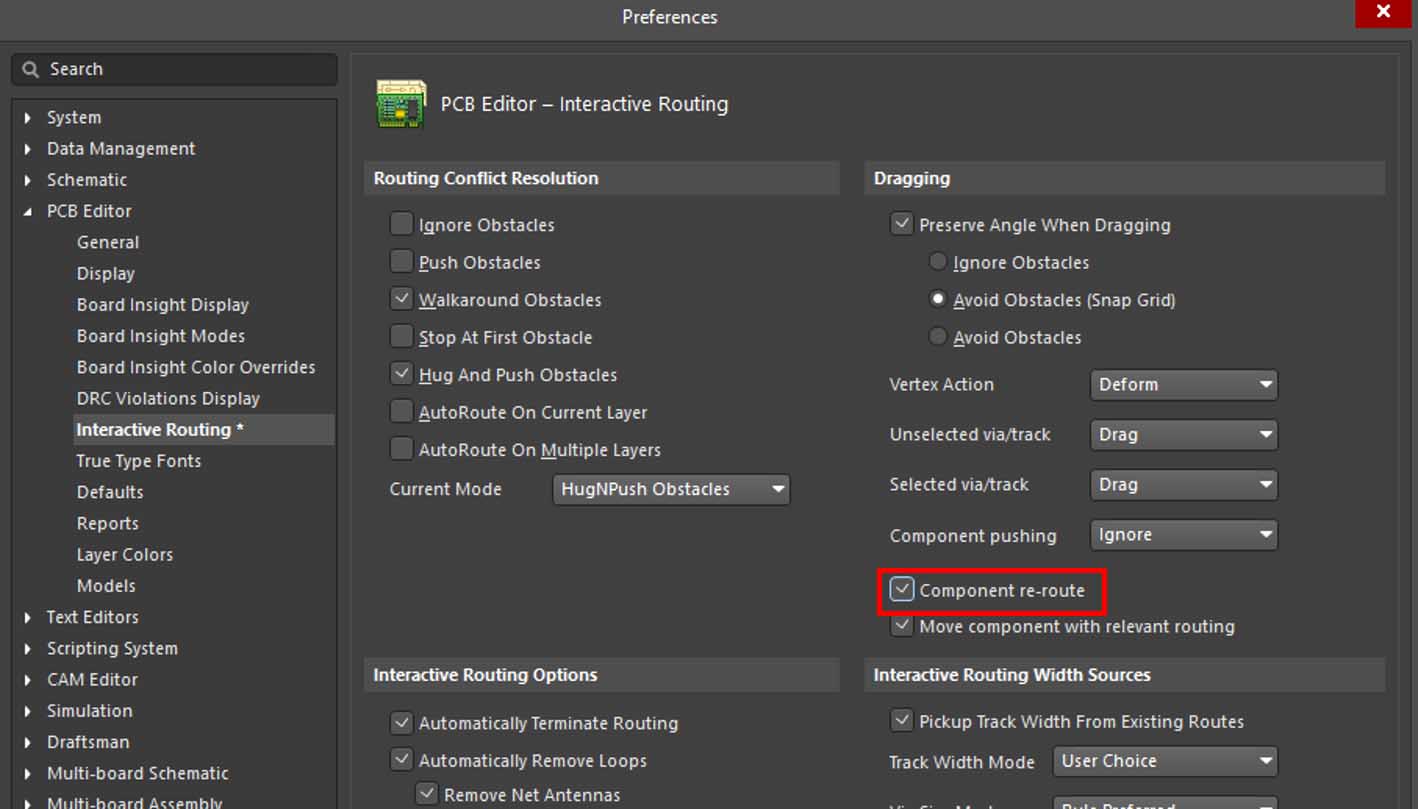Expand the Draftsman category arrow
The height and width of the screenshot is (809, 1418).
(x=28, y=742)
